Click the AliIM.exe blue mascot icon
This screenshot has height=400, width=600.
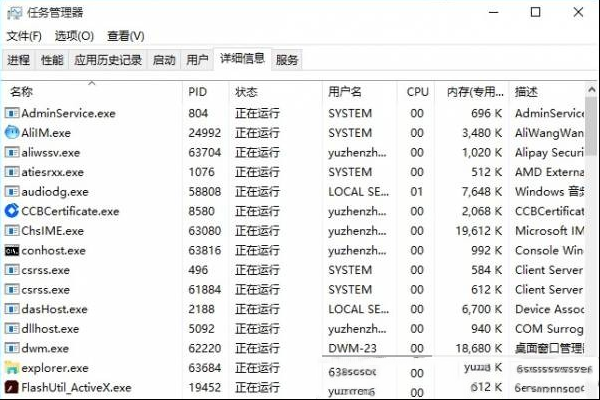pos(11,133)
